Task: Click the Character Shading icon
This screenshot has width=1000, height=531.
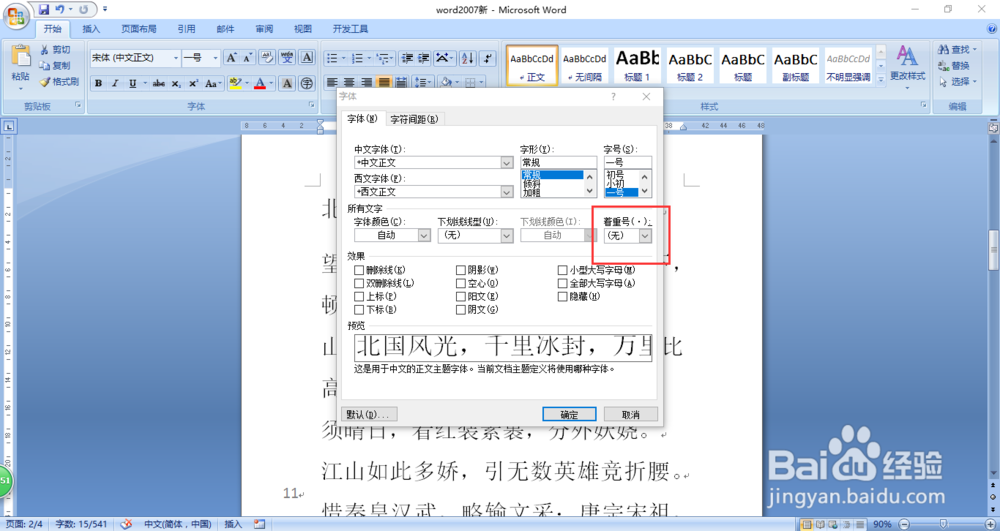Action: pos(288,84)
